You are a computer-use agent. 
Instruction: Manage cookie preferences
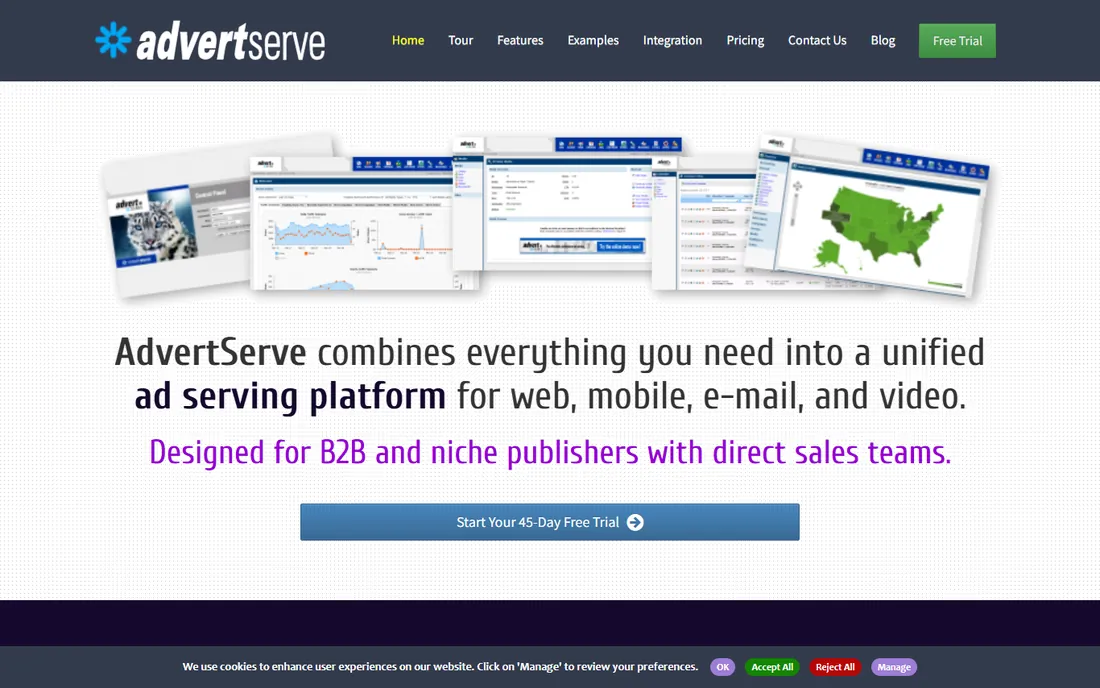point(894,667)
